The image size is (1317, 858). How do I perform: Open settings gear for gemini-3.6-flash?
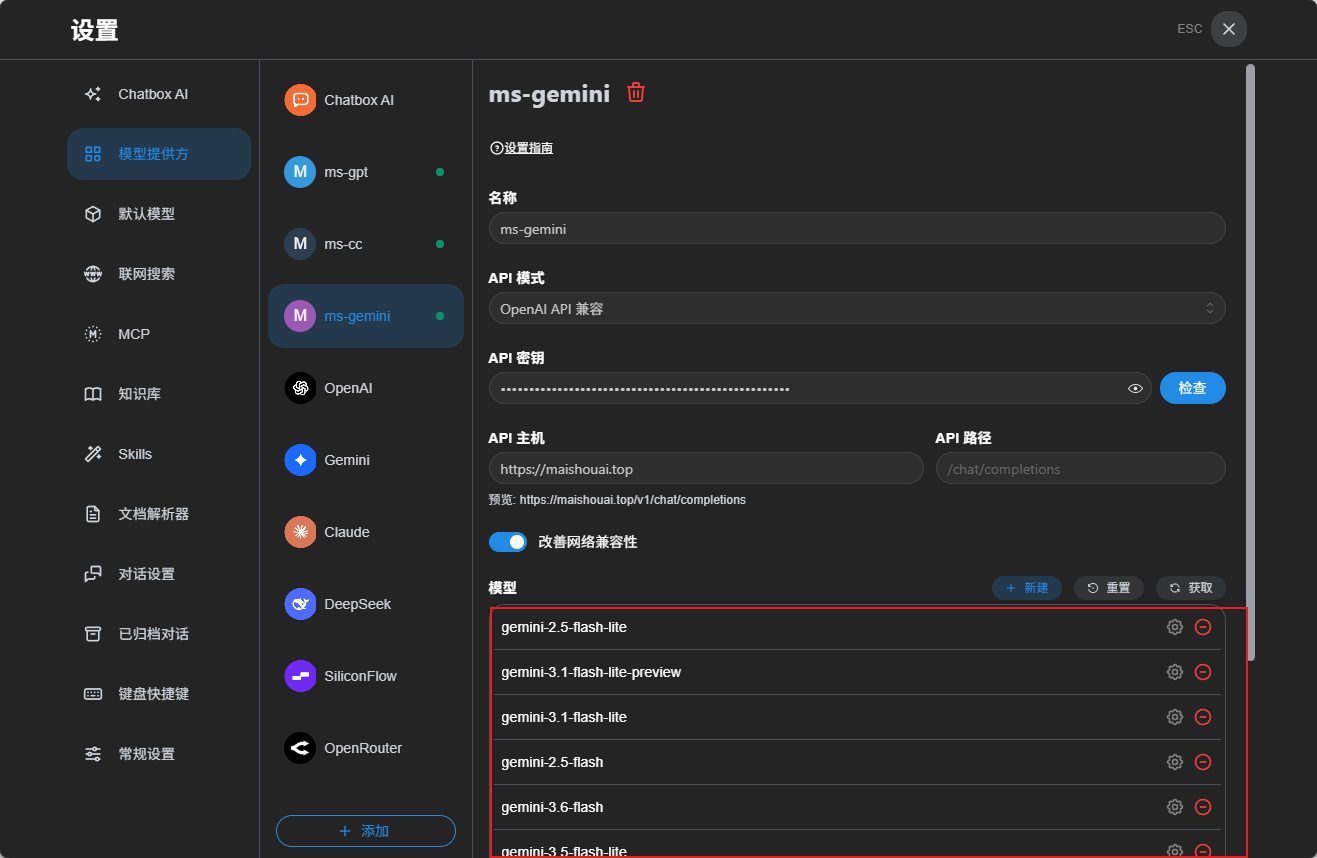pyautogui.click(x=1175, y=807)
